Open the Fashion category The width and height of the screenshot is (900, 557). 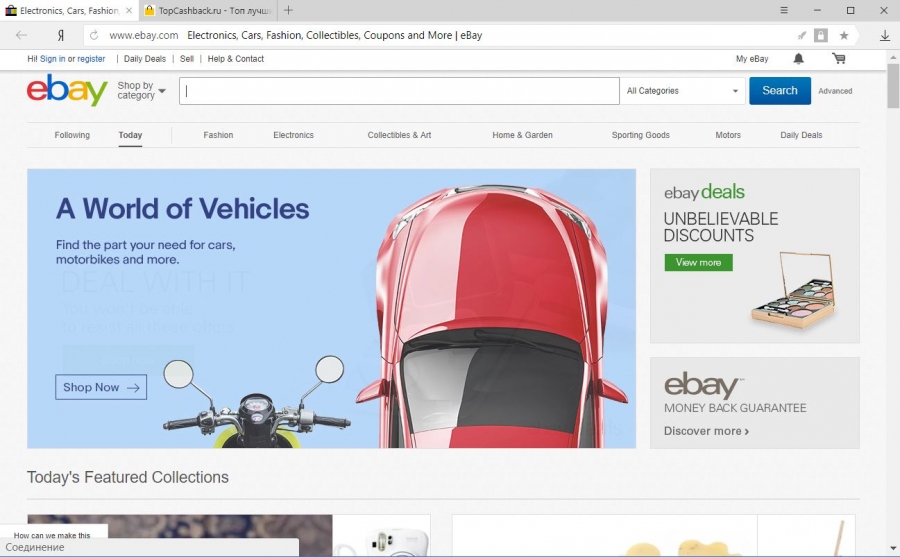pyautogui.click(x=218, y=135)
